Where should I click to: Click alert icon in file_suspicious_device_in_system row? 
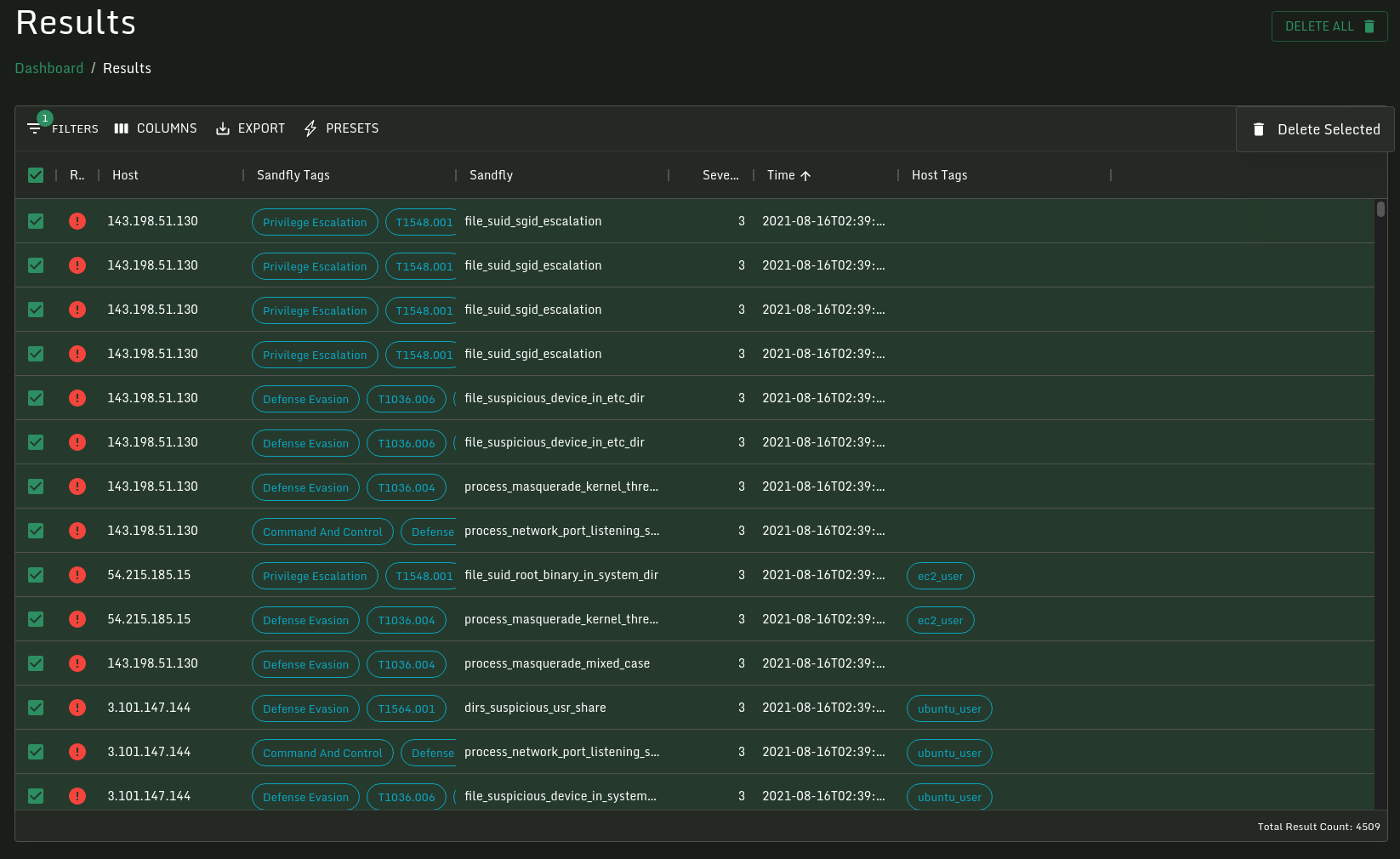click(x=77, y=796)
